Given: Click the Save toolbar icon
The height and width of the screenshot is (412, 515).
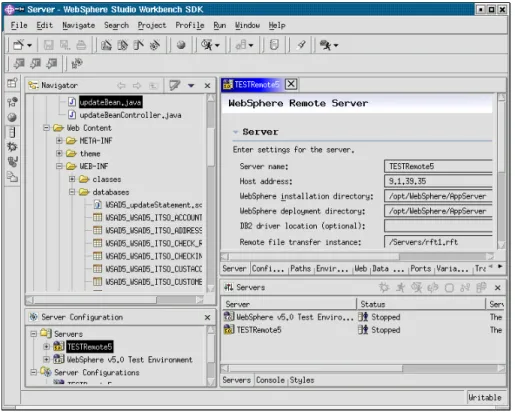Looking at the screenshot, I should point(49,45).
